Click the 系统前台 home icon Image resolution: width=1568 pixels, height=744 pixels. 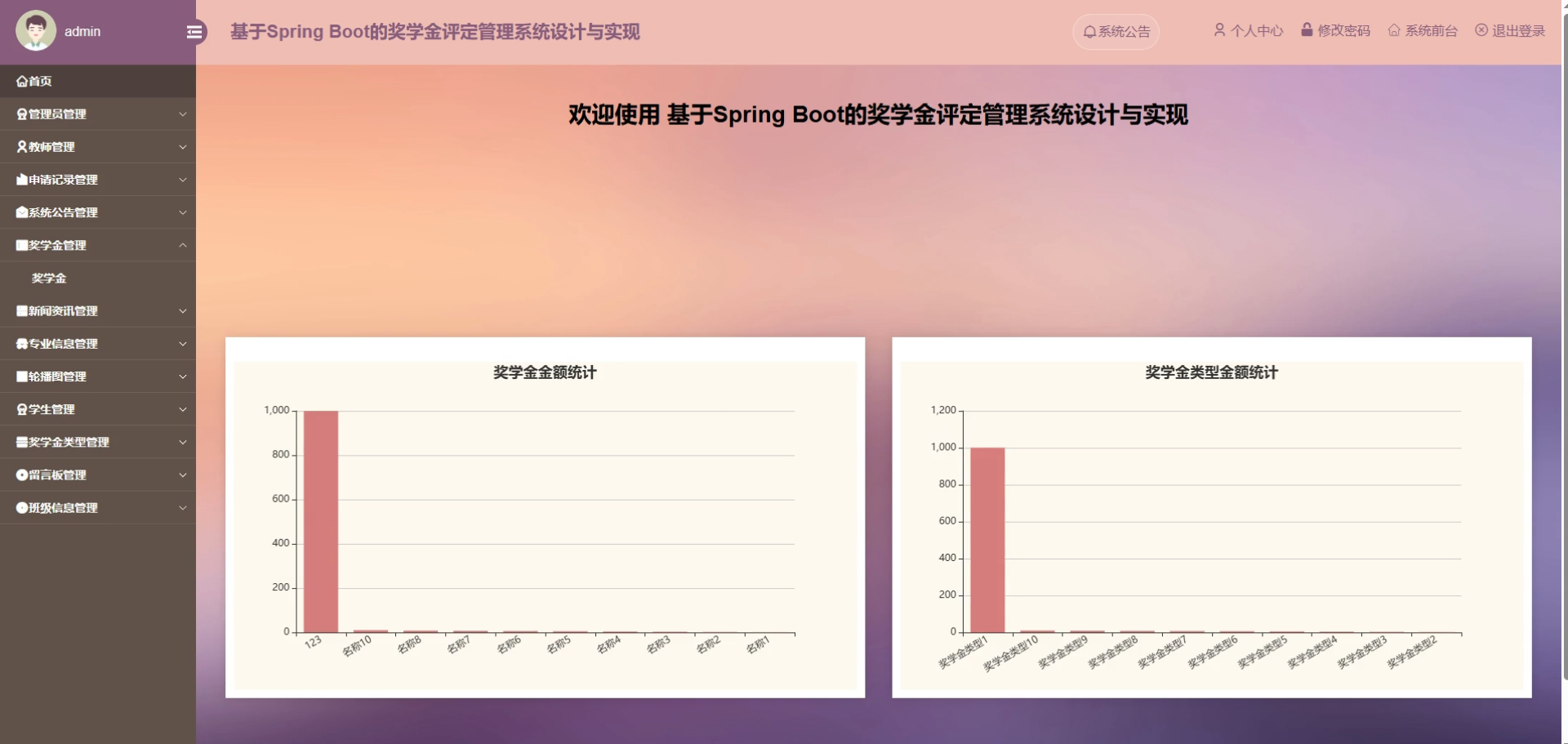[1394, 30]
